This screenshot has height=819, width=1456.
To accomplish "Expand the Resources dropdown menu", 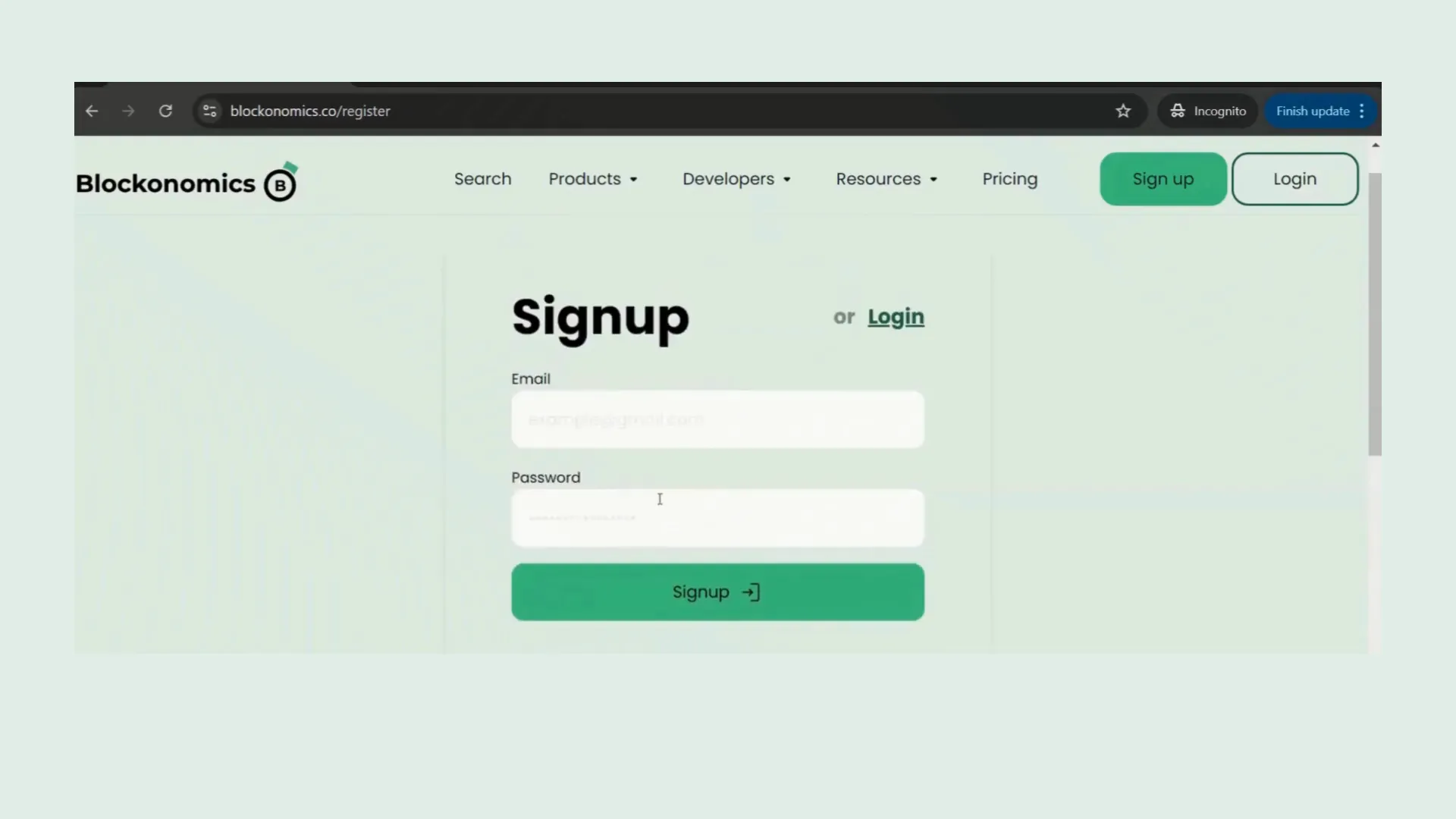I will (x=886, y=179).
